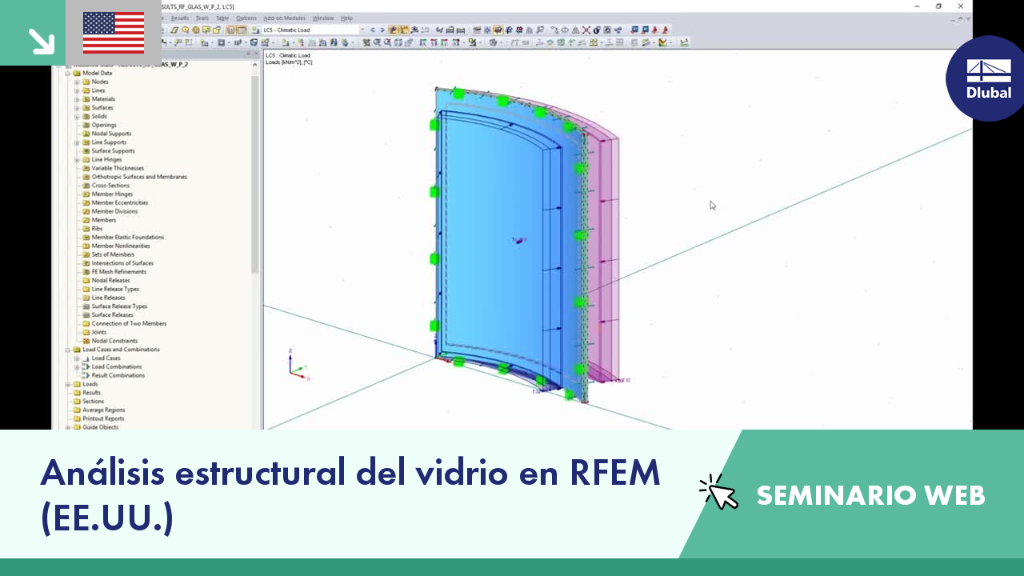Click the Materials folder icon in navigator

[x=86, y=99]
